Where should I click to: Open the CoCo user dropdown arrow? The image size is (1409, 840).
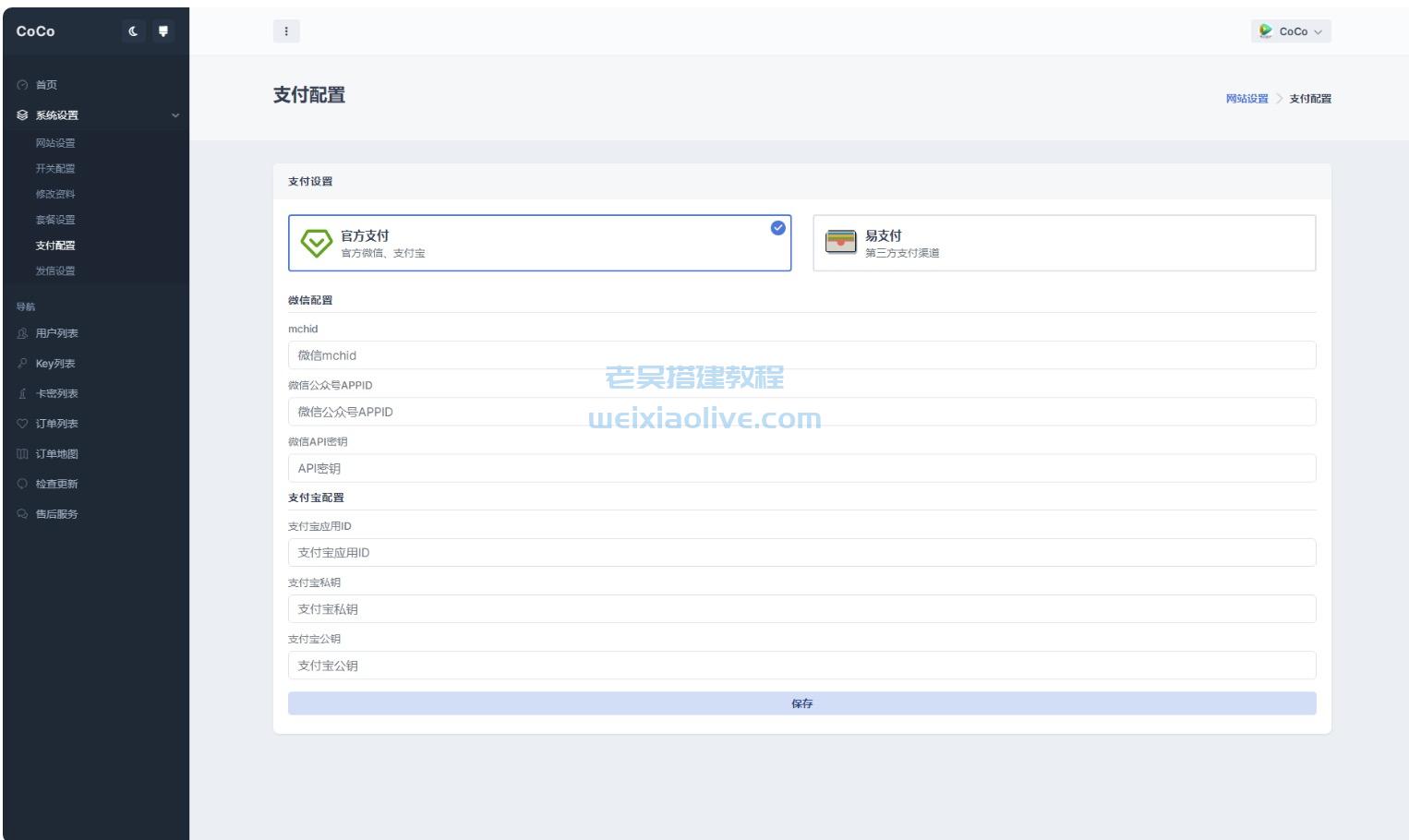pyautogui.click(x=1318, y=32)
